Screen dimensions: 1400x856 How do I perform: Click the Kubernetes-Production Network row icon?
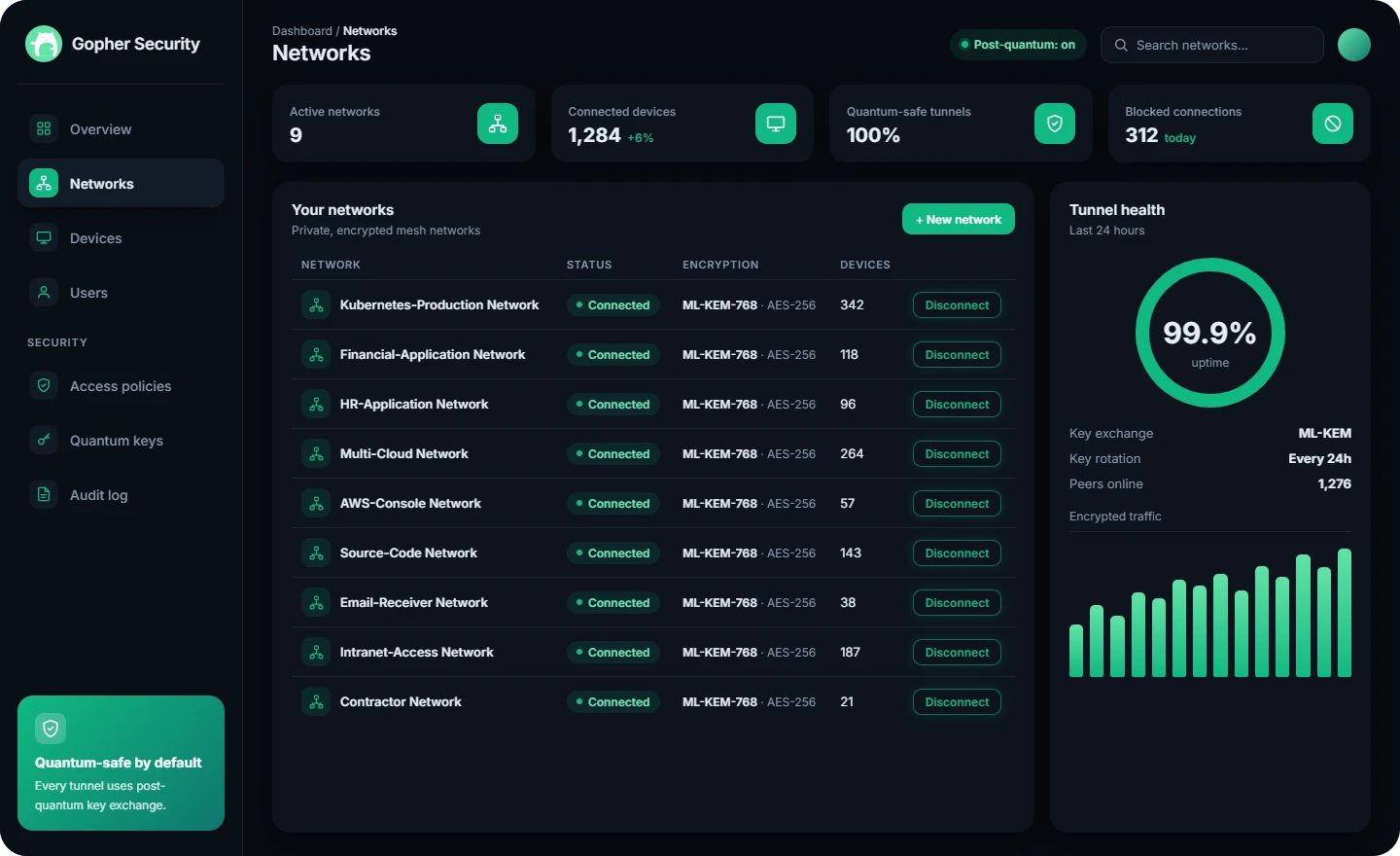tap(316, 305)
